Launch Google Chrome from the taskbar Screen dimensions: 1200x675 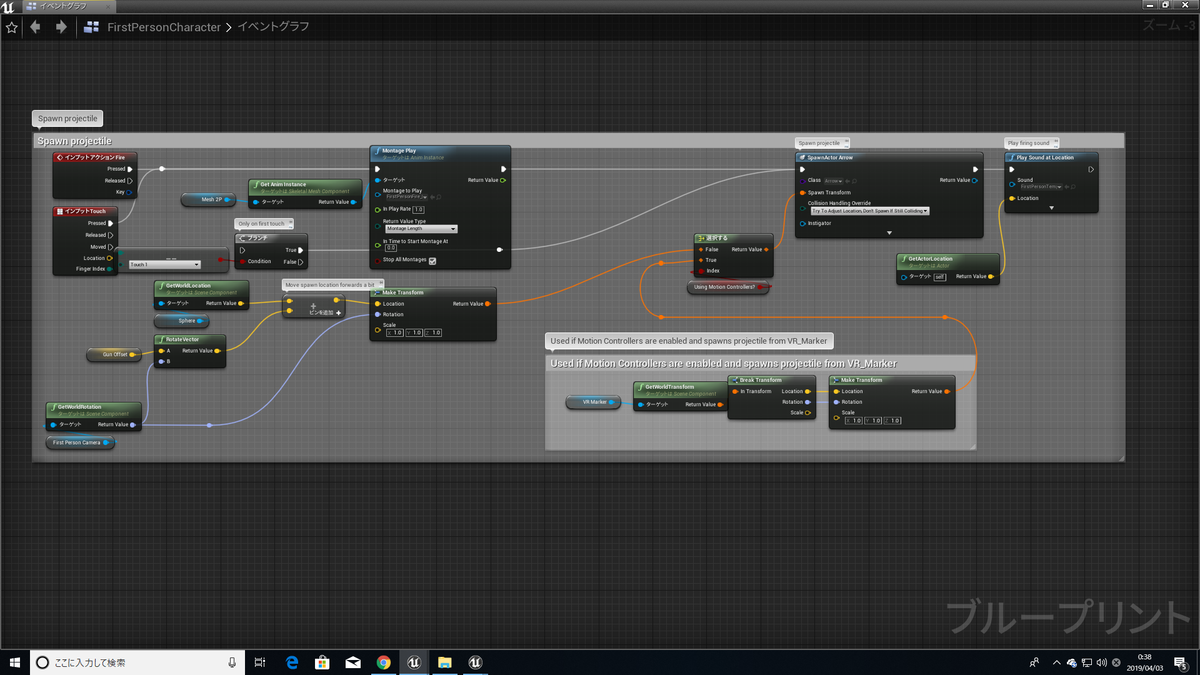[x=383, y=662]
